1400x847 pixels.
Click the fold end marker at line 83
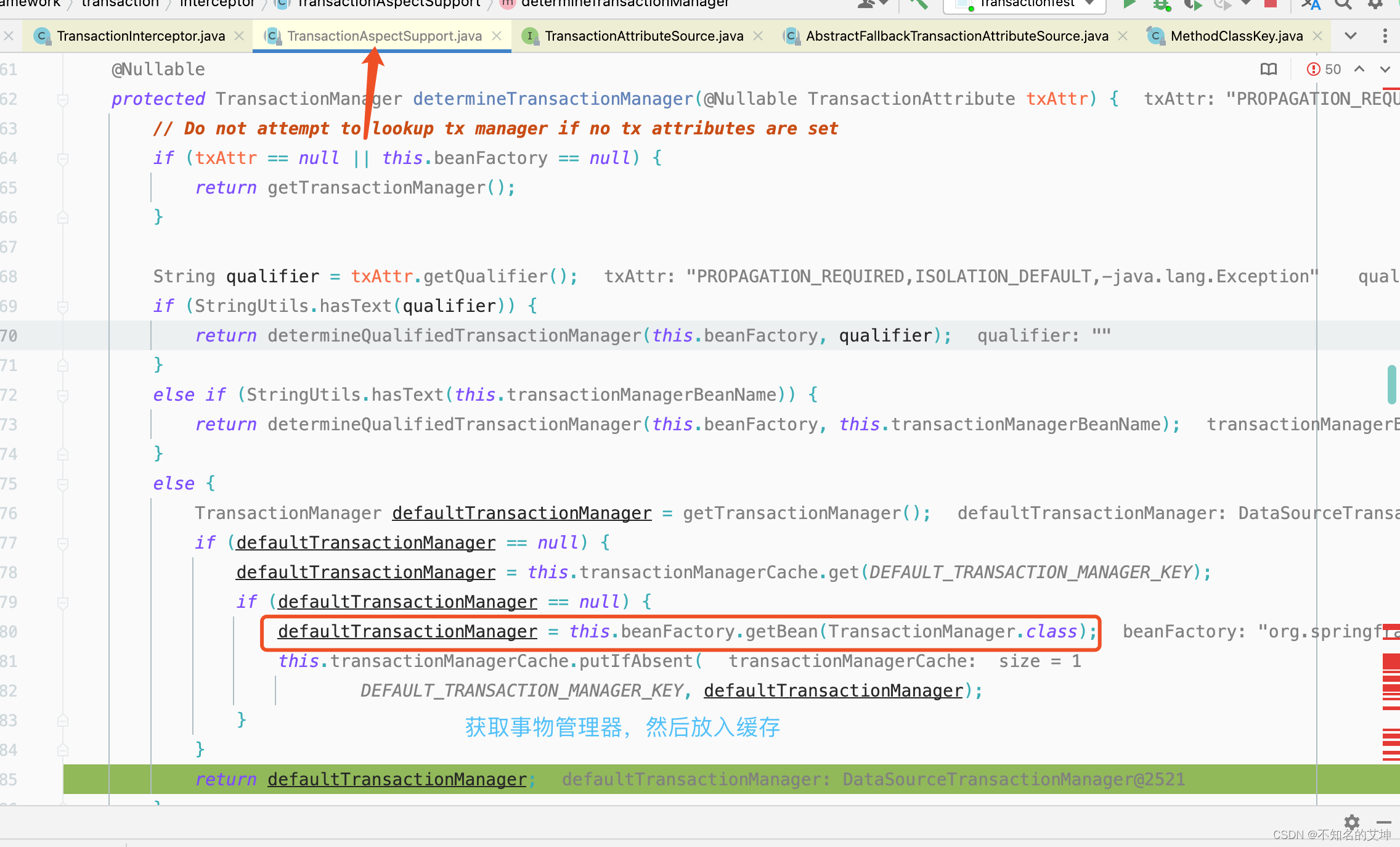click(62, 720)
